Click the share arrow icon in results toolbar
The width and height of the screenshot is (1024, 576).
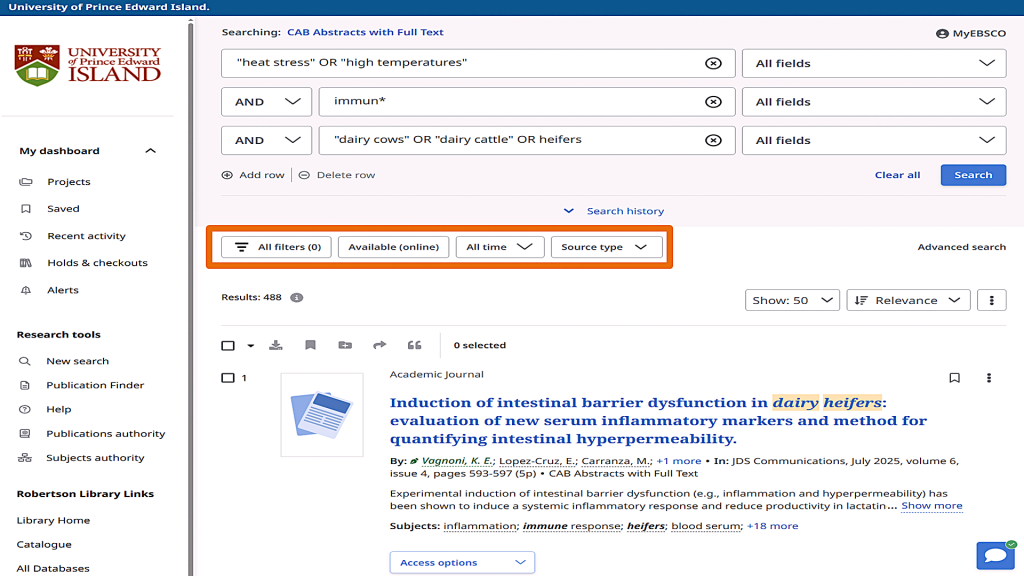tap(380, 345)
